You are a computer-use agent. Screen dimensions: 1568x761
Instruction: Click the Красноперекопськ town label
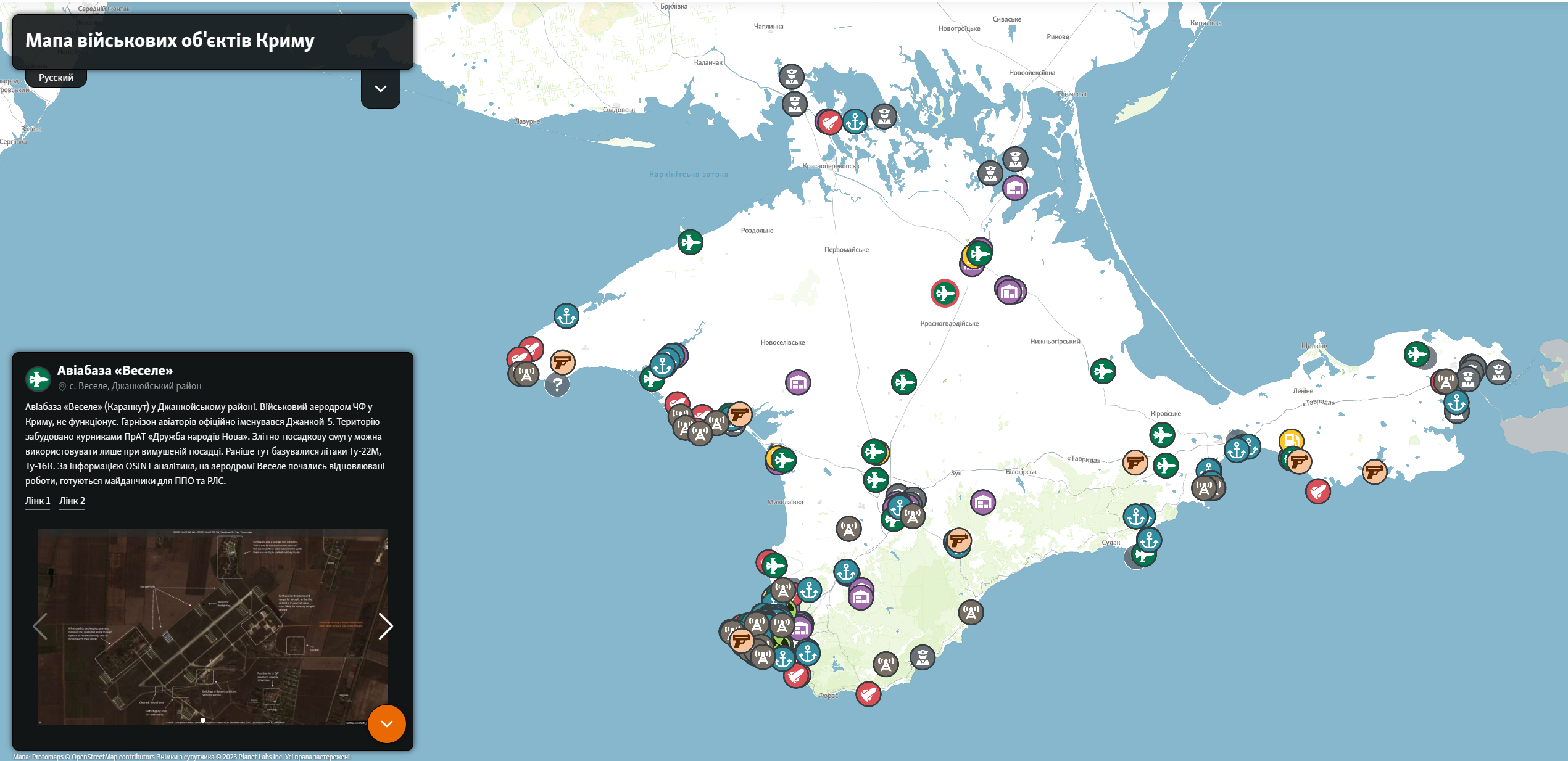pyautogui.click(x=831, y=166)
